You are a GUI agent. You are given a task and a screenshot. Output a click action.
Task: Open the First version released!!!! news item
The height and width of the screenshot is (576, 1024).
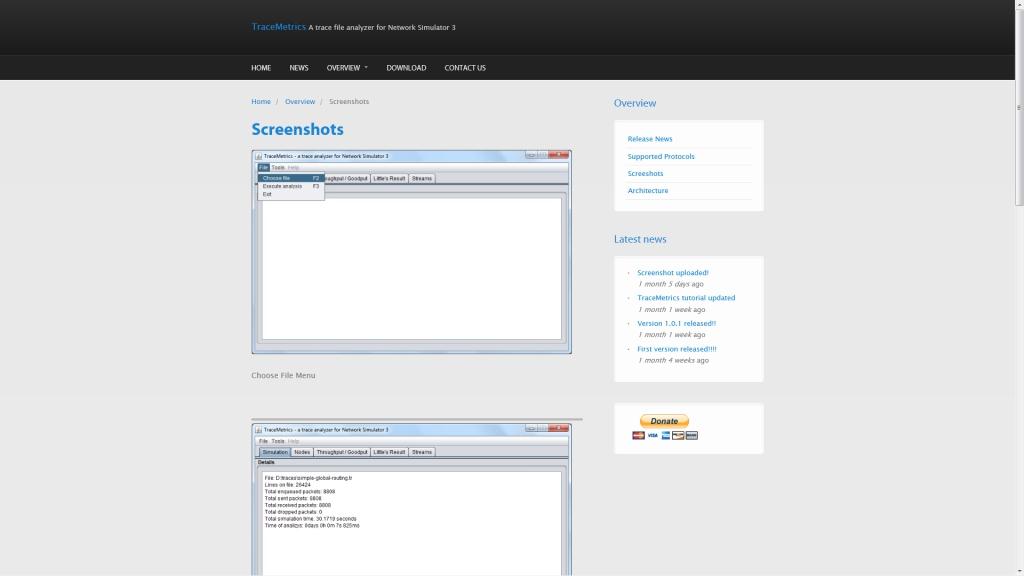677,349
